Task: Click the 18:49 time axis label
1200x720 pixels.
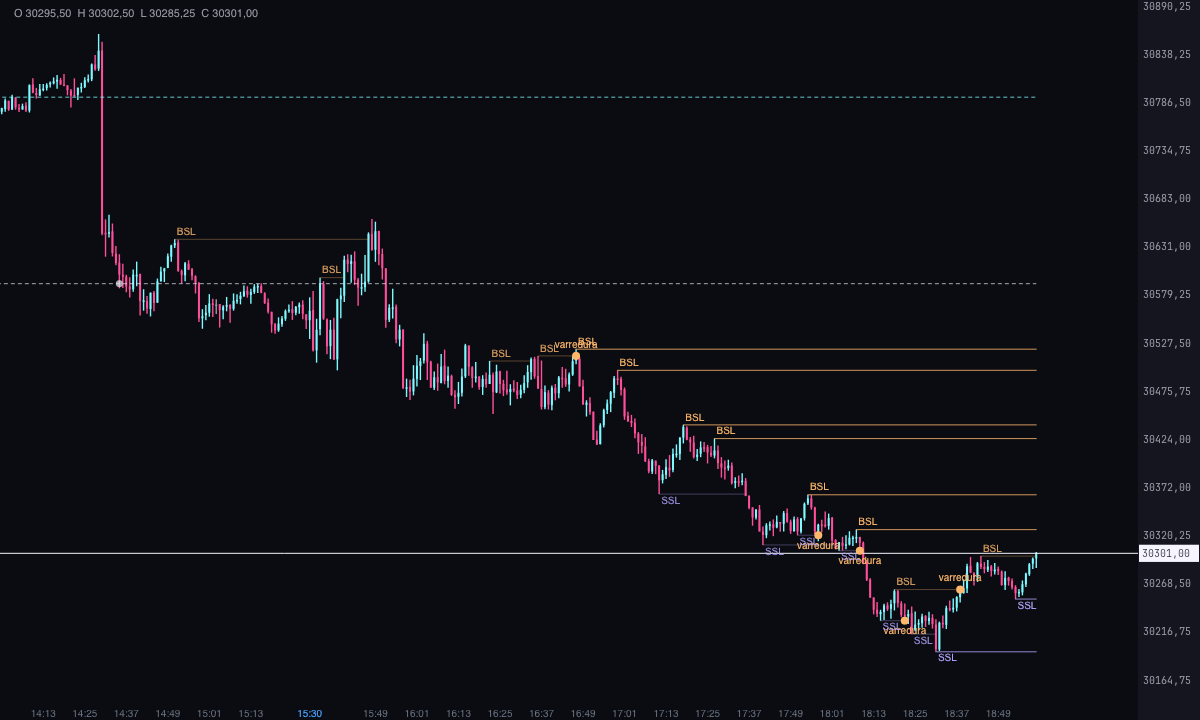Action: click(x=998, y=714)
